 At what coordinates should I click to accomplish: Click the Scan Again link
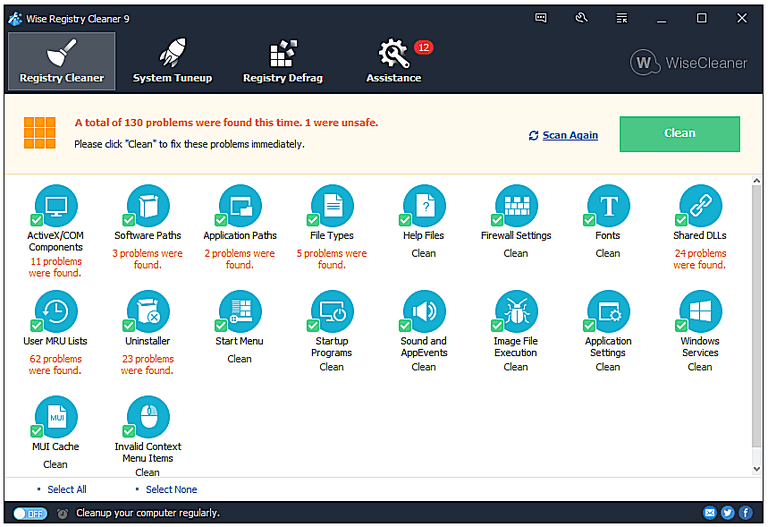[x=570, y=135]
